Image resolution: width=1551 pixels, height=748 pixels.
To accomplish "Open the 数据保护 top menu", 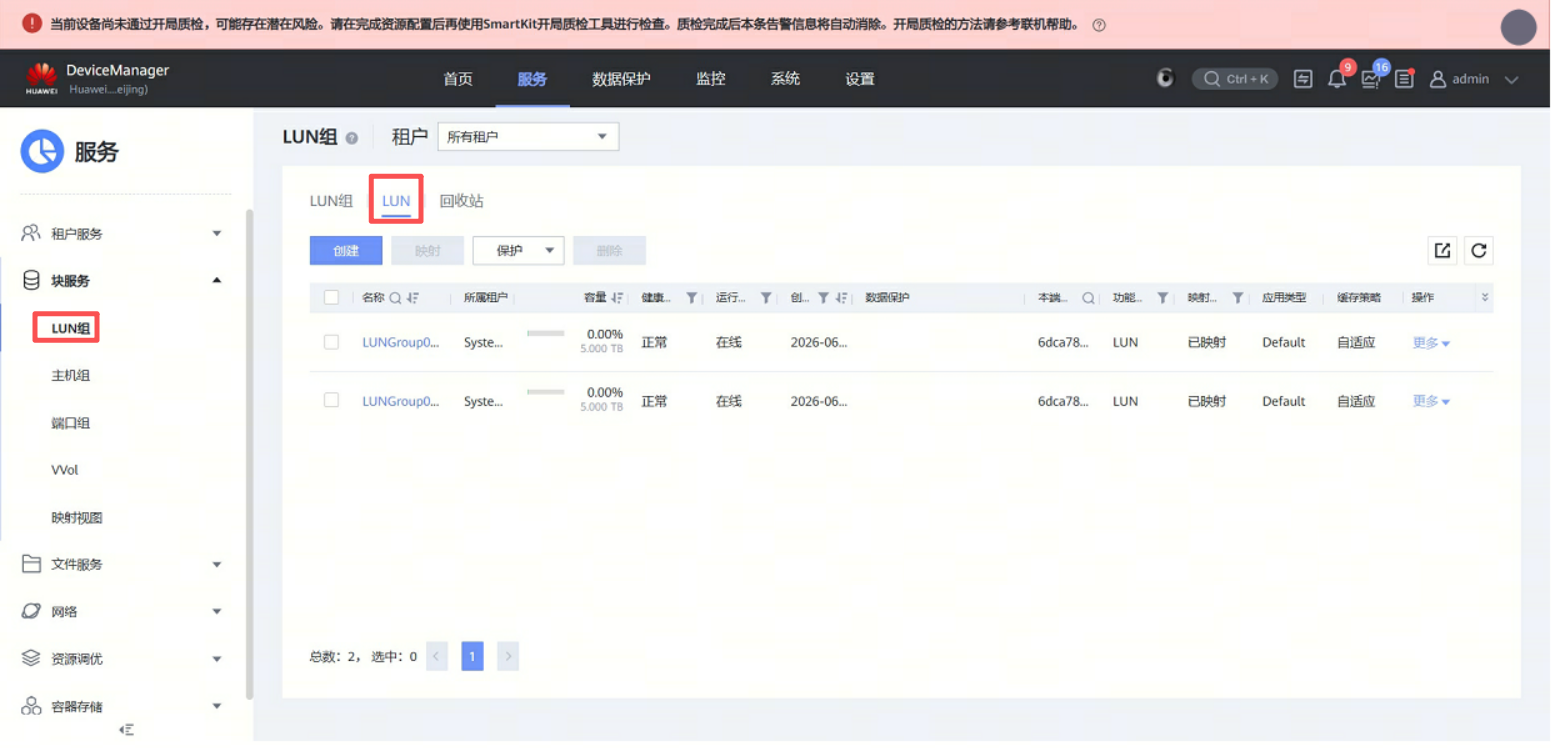I will pyautogui.click(x=621, y=79).
